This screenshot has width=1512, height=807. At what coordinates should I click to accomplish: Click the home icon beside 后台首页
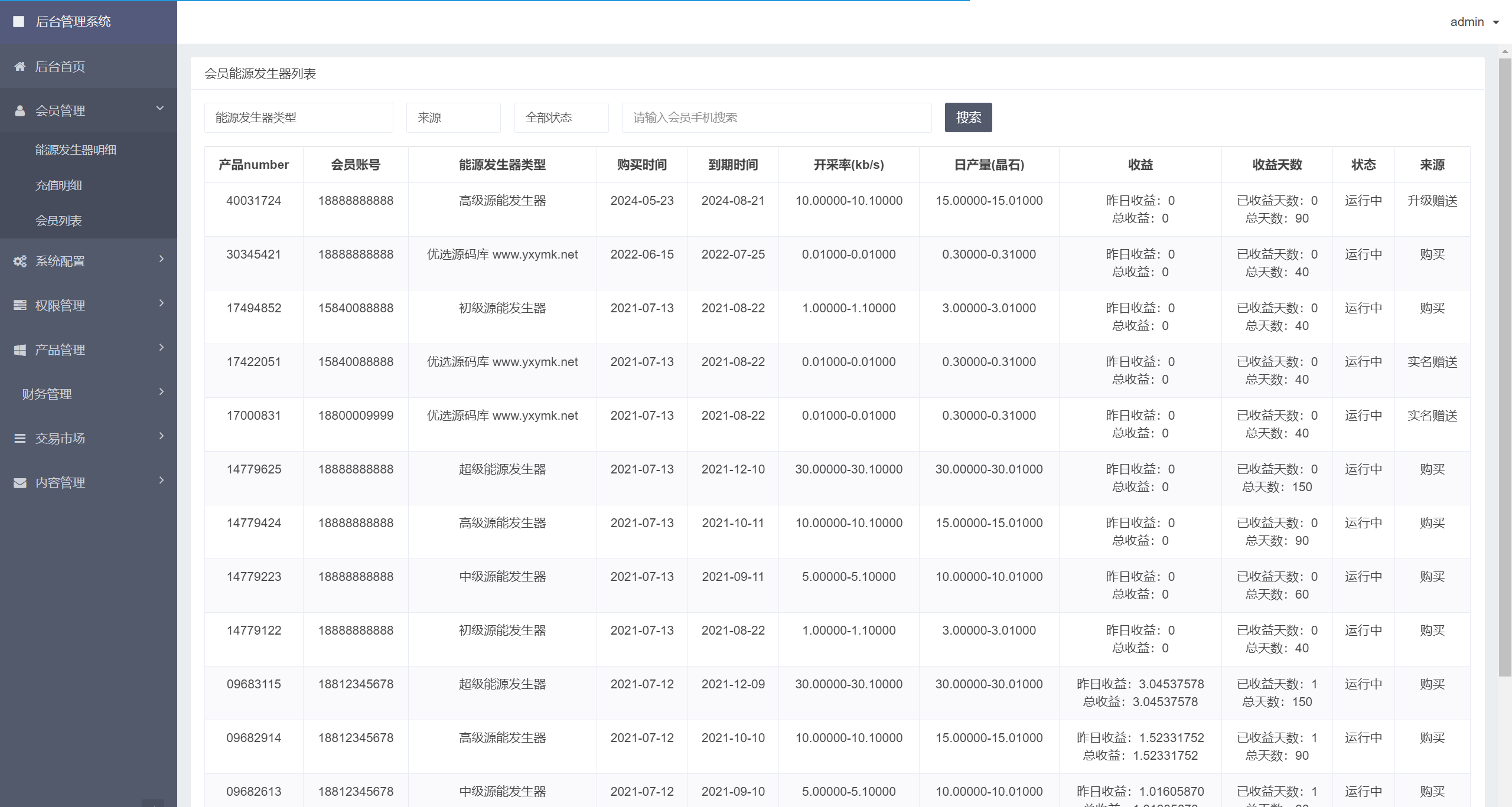[x=20, y=67]
